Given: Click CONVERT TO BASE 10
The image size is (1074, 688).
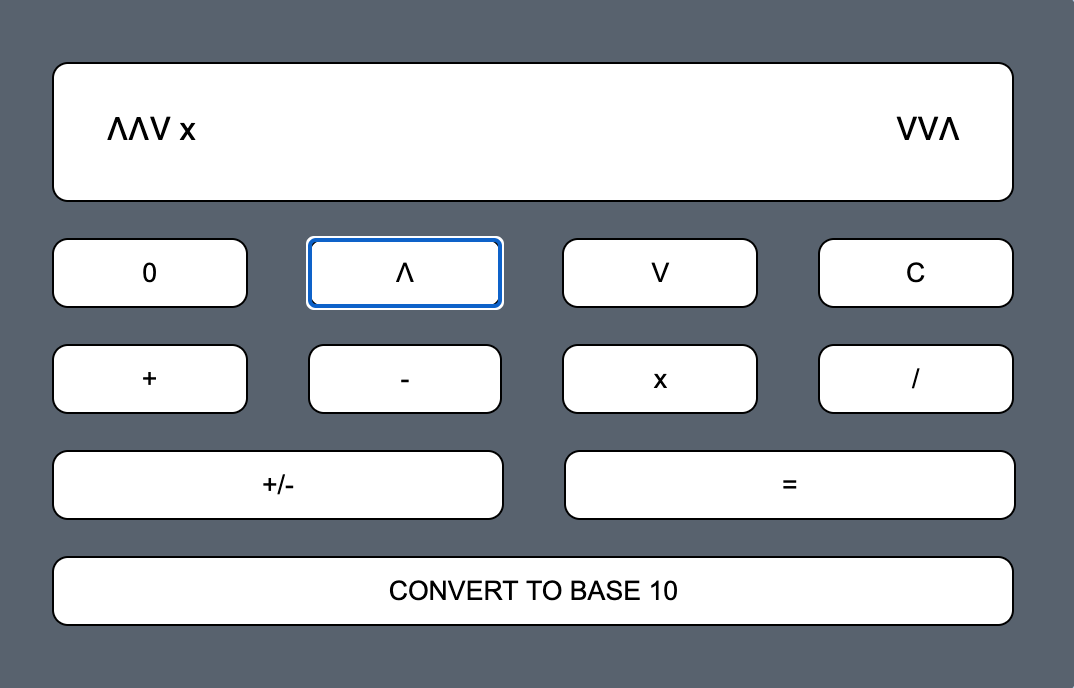Looking at the screenshot, I should (x=533, y=591).
